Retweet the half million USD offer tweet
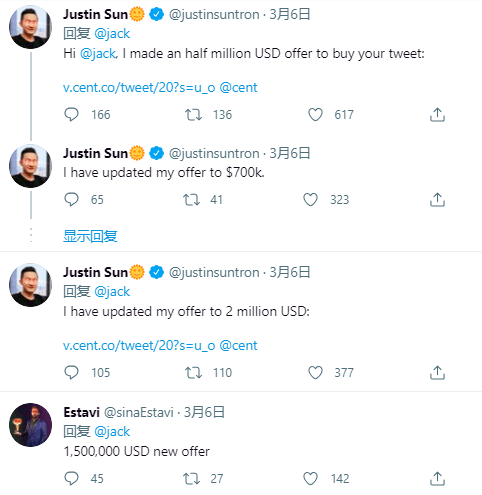Screen dimensions: 482x495 (194, 115)
